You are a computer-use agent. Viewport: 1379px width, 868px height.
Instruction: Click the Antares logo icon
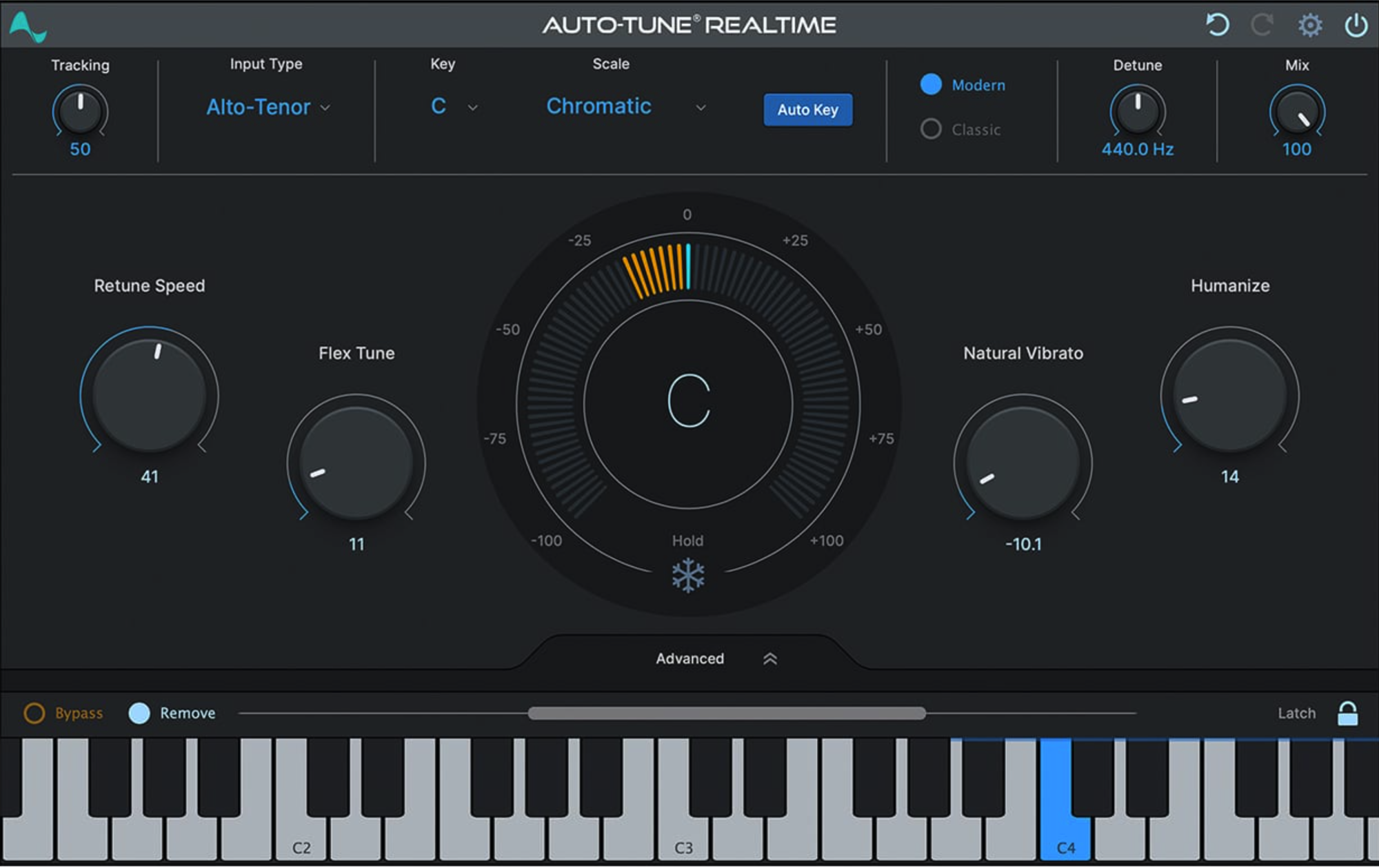[28, 26]
